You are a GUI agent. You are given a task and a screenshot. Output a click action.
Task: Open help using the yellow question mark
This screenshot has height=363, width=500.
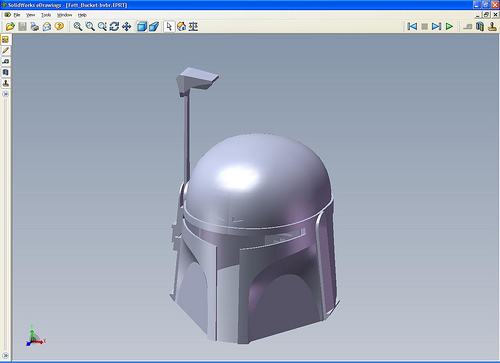pyautogui.click(x=59, y=26)
